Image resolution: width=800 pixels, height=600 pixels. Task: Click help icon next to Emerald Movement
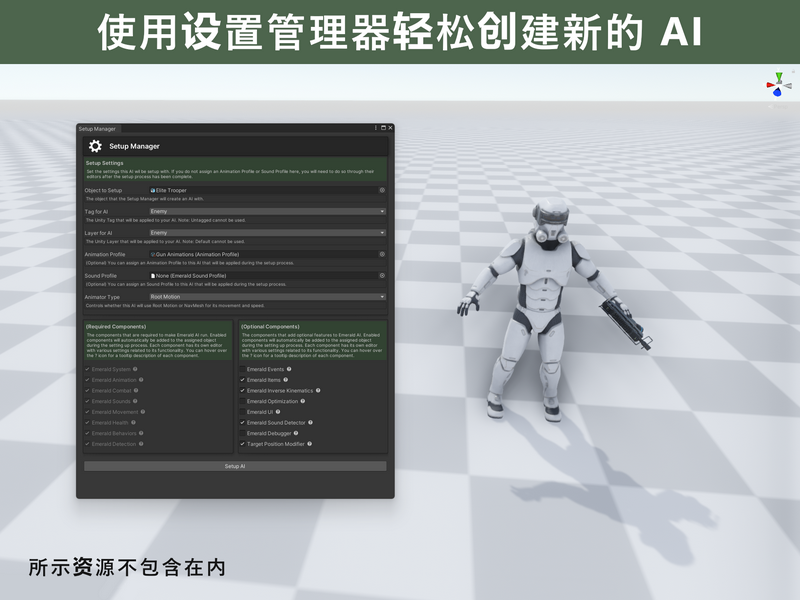(x=143, y=412)
